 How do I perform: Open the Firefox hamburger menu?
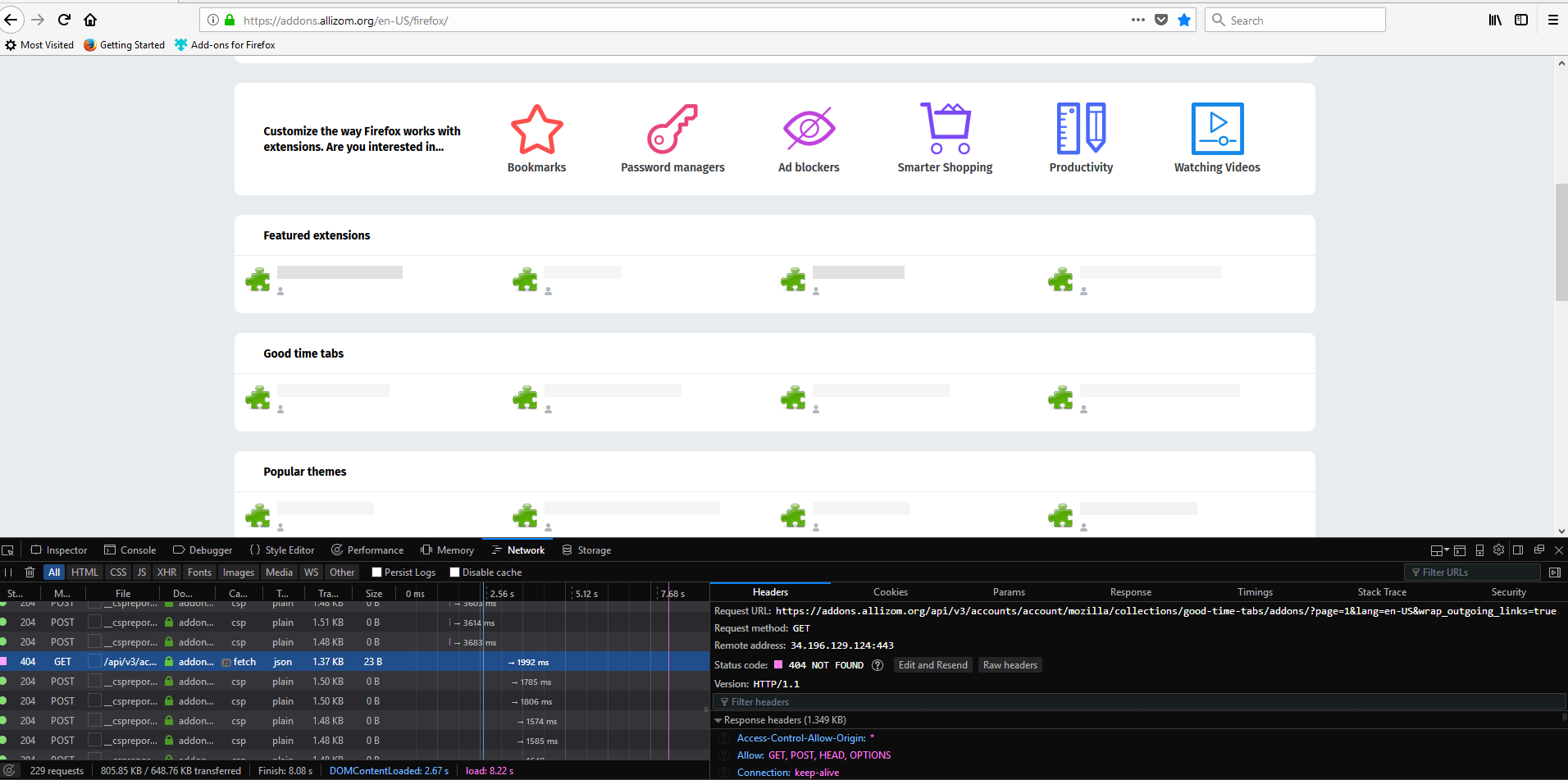click(1553, 20)
